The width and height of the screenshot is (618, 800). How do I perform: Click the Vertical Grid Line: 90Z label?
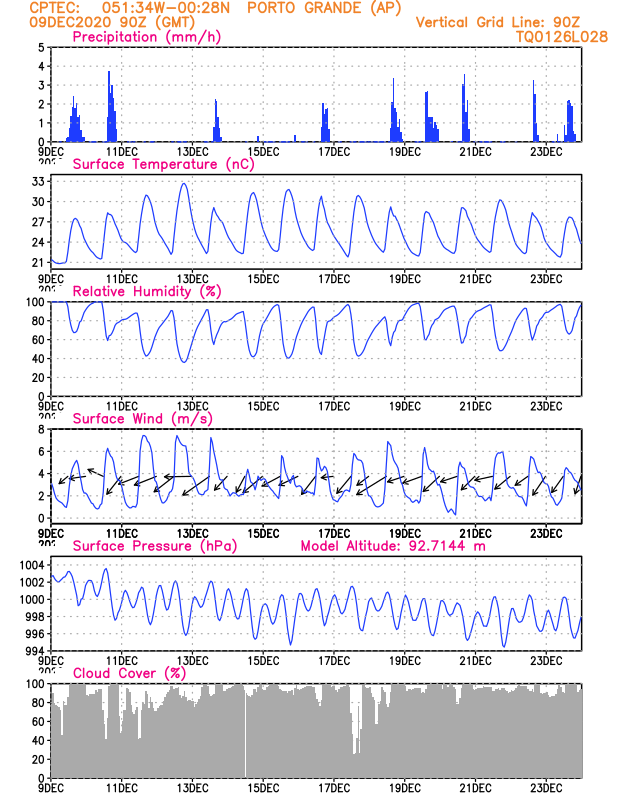tap(498, 22)
